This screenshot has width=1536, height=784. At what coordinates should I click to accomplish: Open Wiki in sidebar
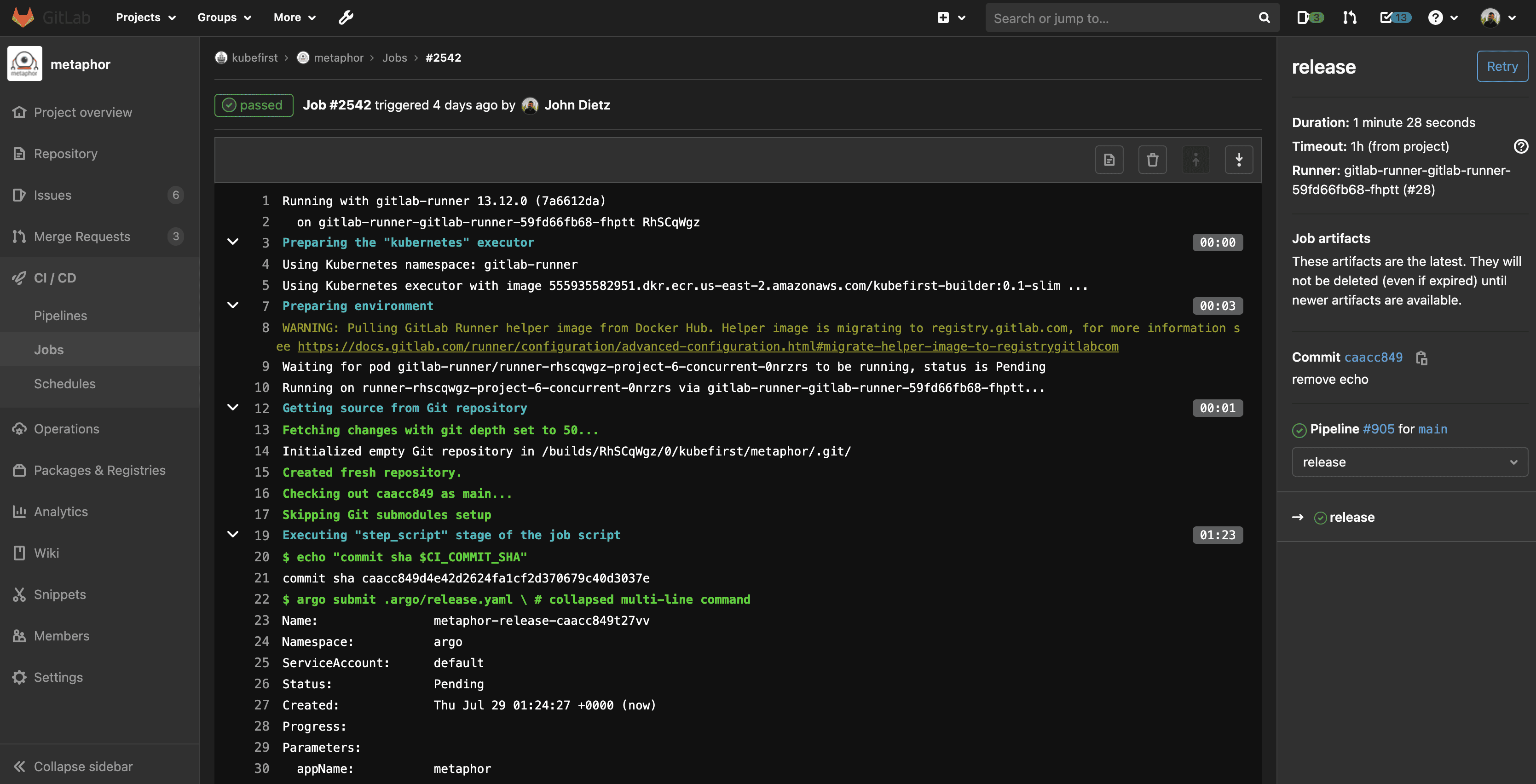(x=99, y=553)
